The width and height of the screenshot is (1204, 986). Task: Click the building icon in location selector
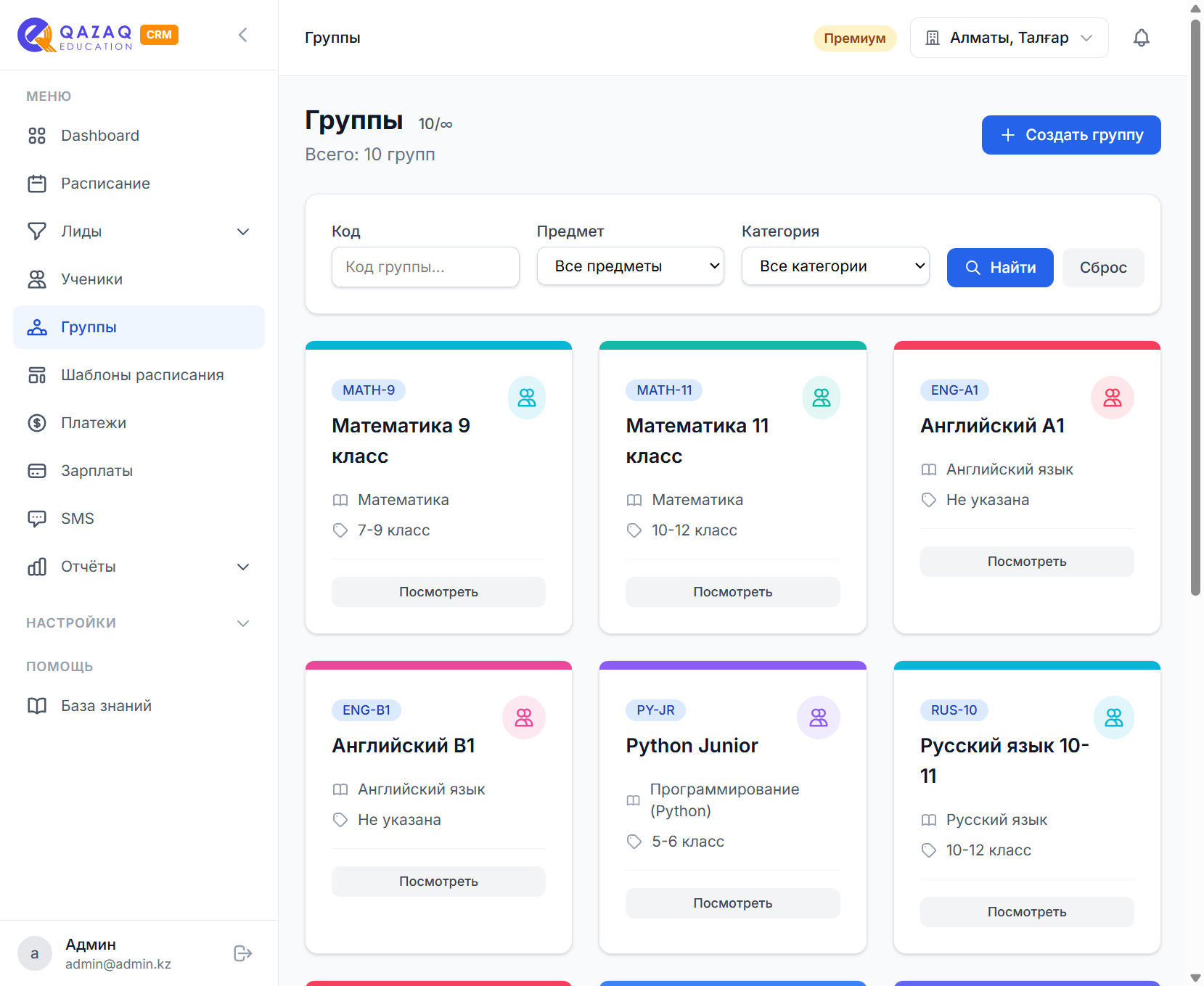pyautogui.click(x=933, y=38)
